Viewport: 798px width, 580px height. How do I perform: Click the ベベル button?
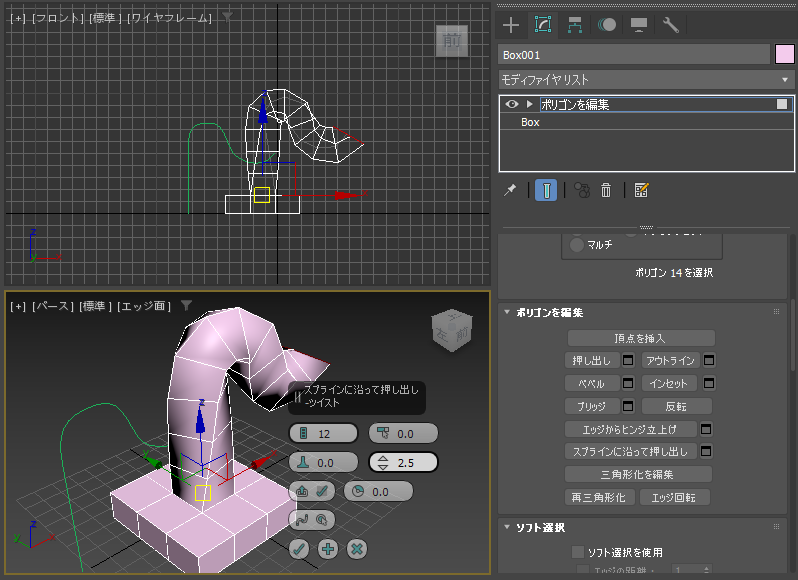[592, 384]
